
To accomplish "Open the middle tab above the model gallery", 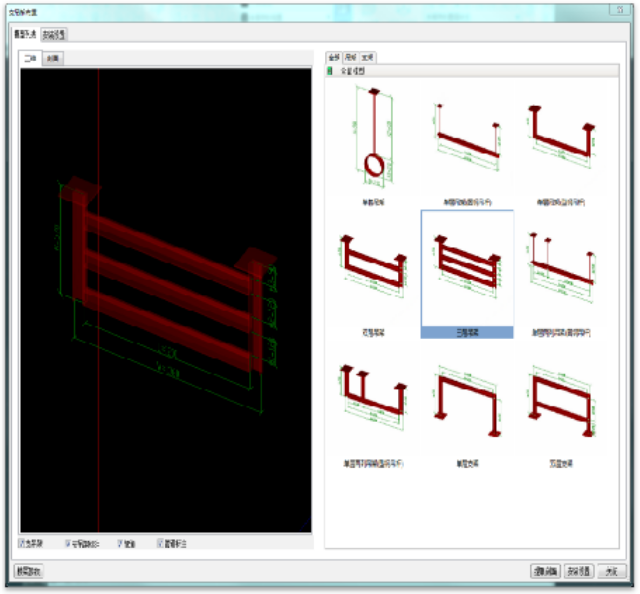I will coord(351,58).
